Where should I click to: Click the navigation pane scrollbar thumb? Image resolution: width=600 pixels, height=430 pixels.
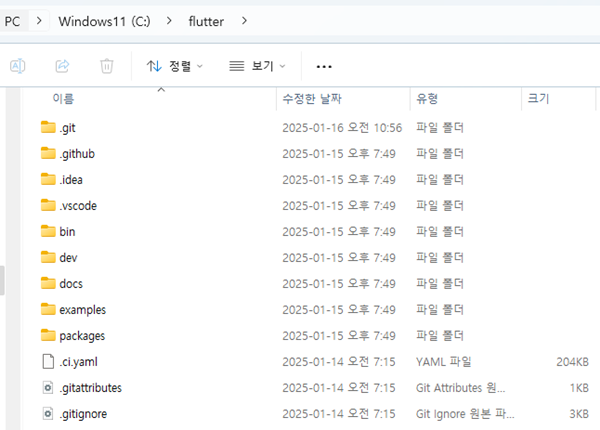pos(2,280)
